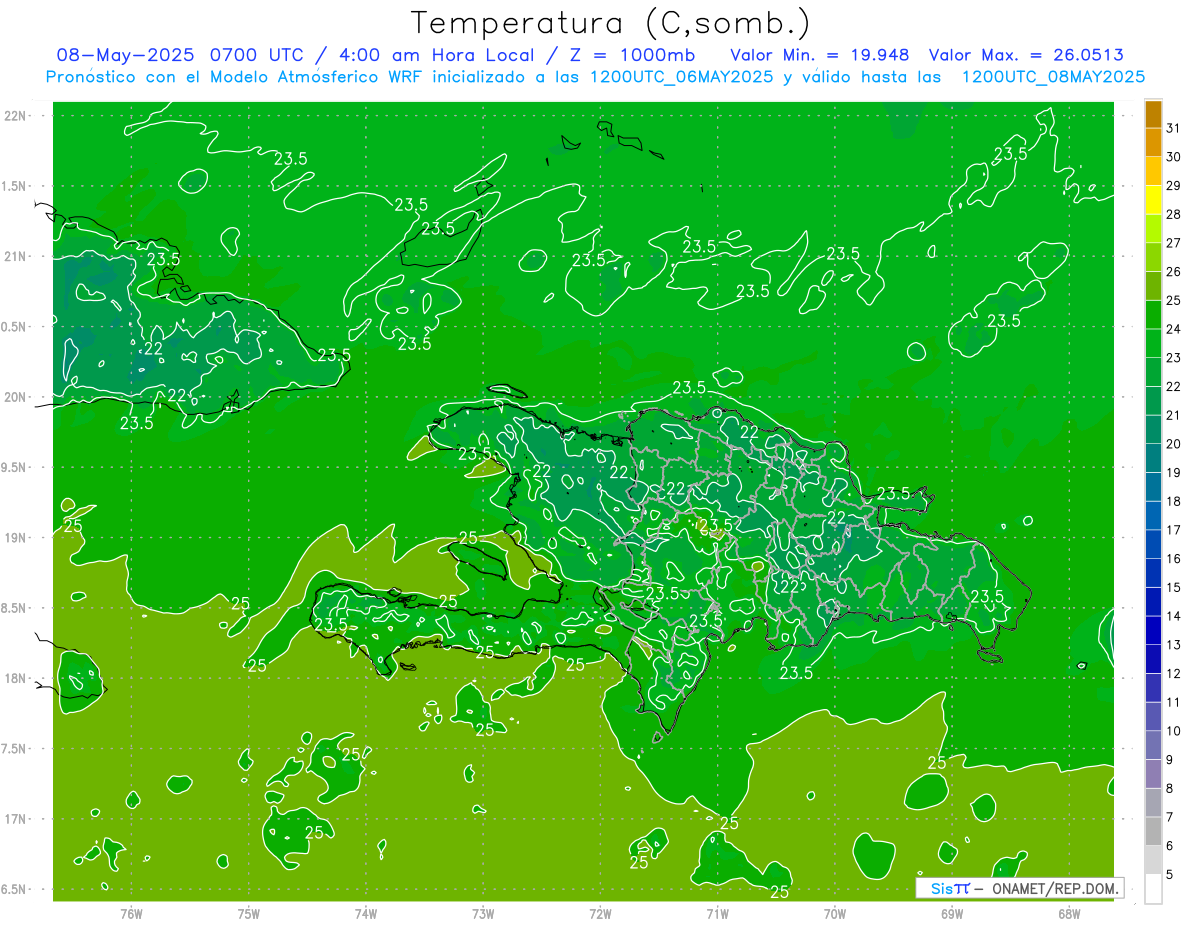Click the 70W longitude axis label

(835, 914)
